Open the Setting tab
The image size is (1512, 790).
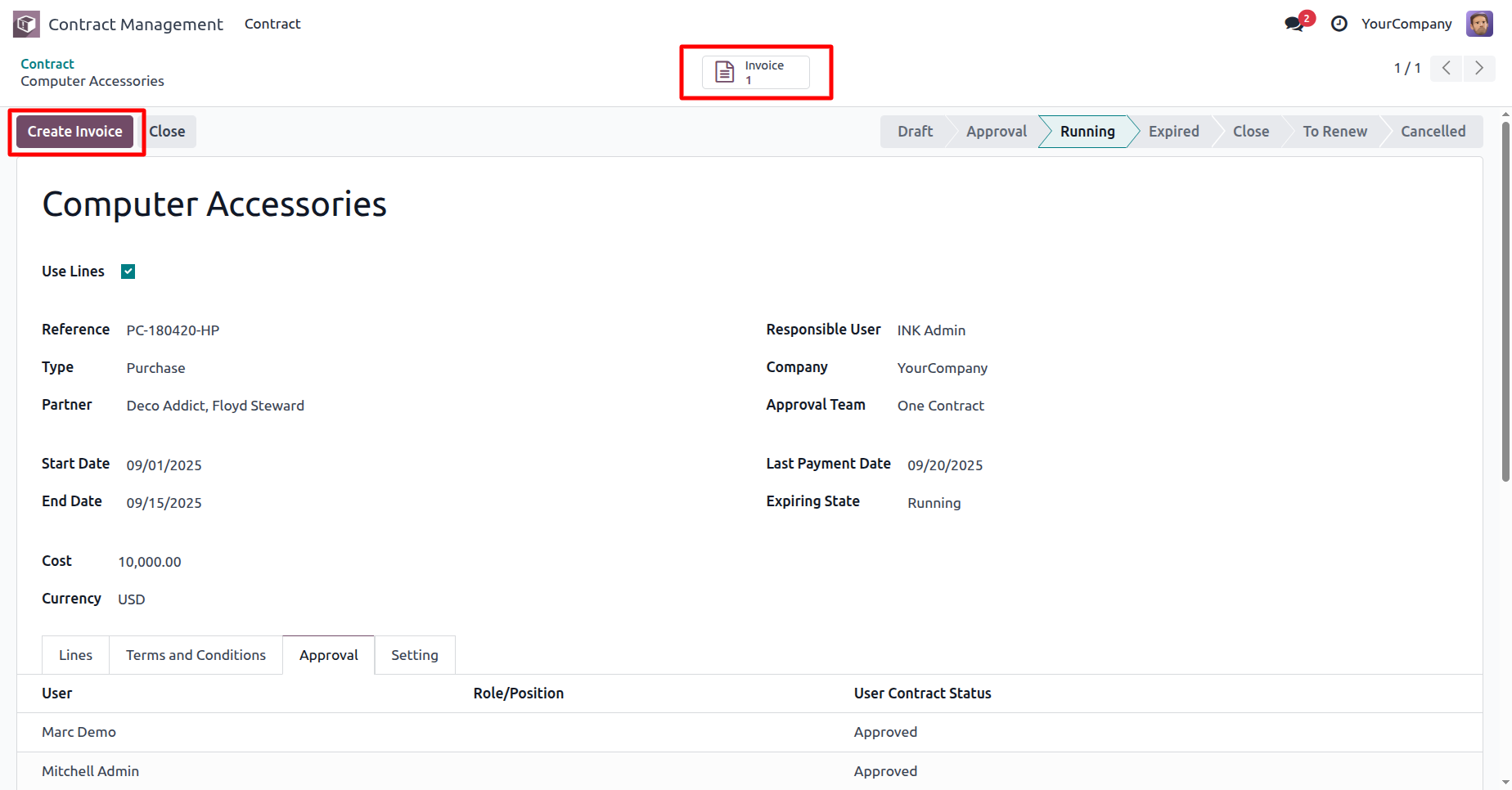pos(415,655)
